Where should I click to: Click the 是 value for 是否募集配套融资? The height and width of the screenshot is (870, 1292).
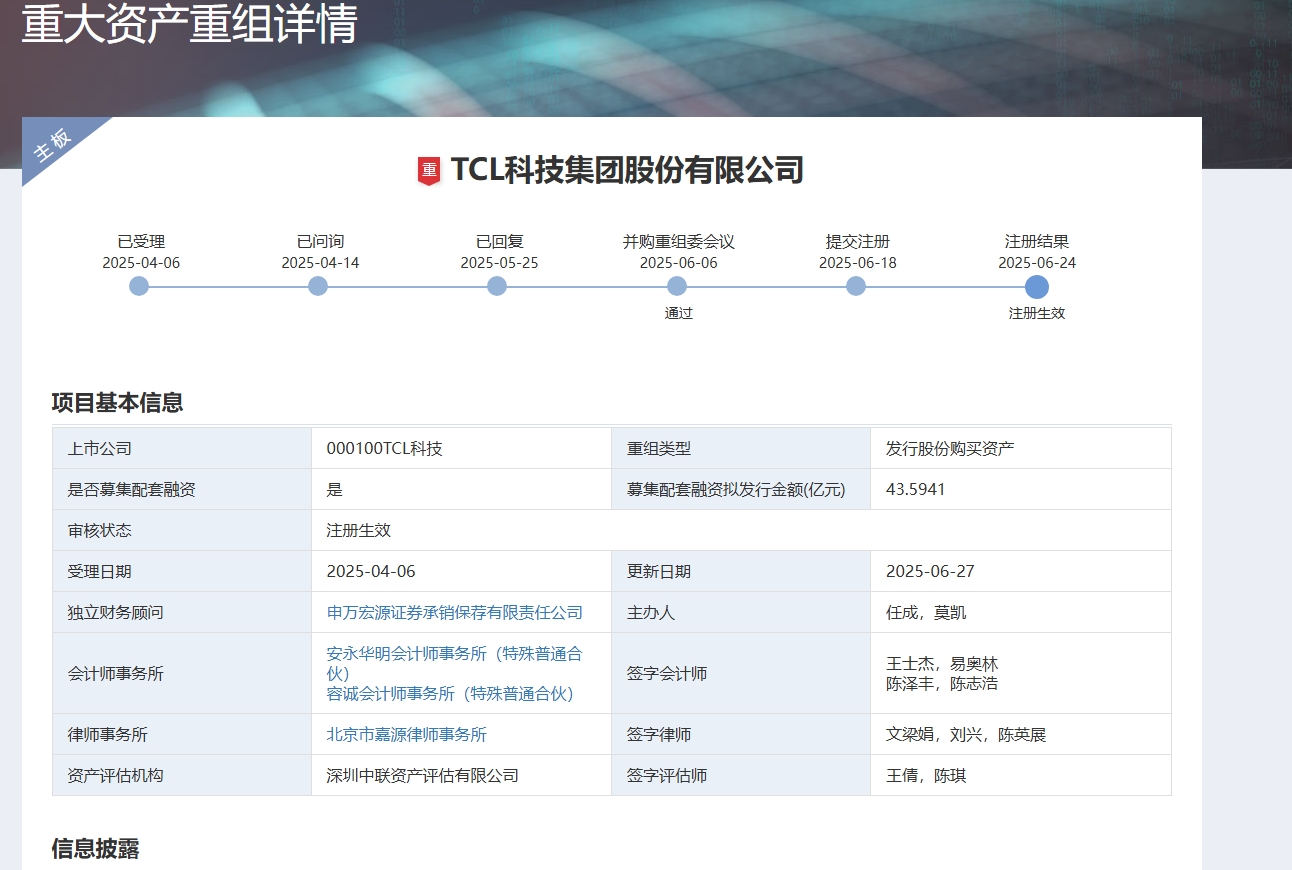(335, 489)
